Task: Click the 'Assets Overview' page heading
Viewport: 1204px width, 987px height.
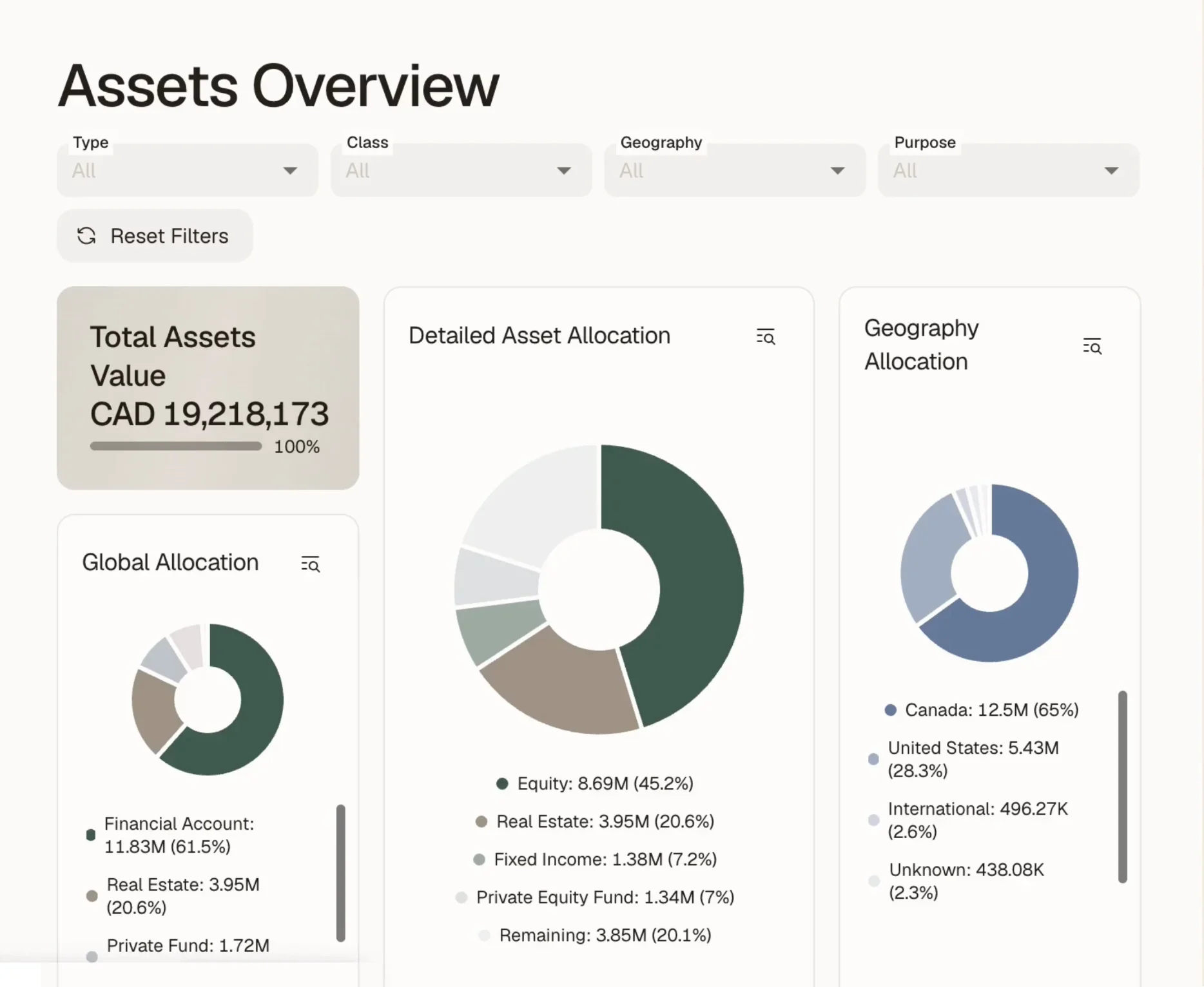Action: tap(278, 86)
